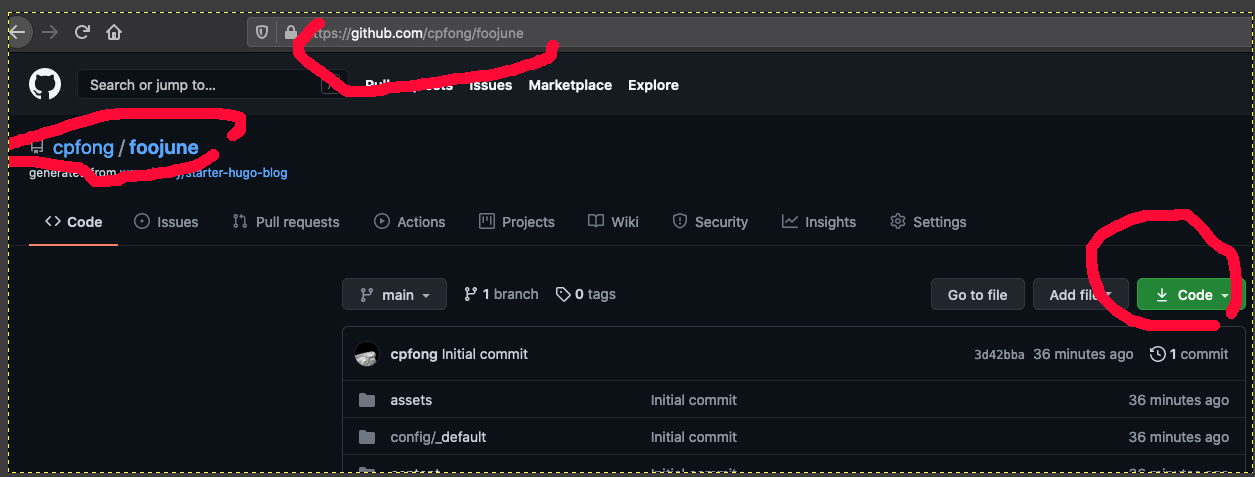Click the cpfong avatar in commit row
This screenshot has width=1255, height=477.
[367, 354]
